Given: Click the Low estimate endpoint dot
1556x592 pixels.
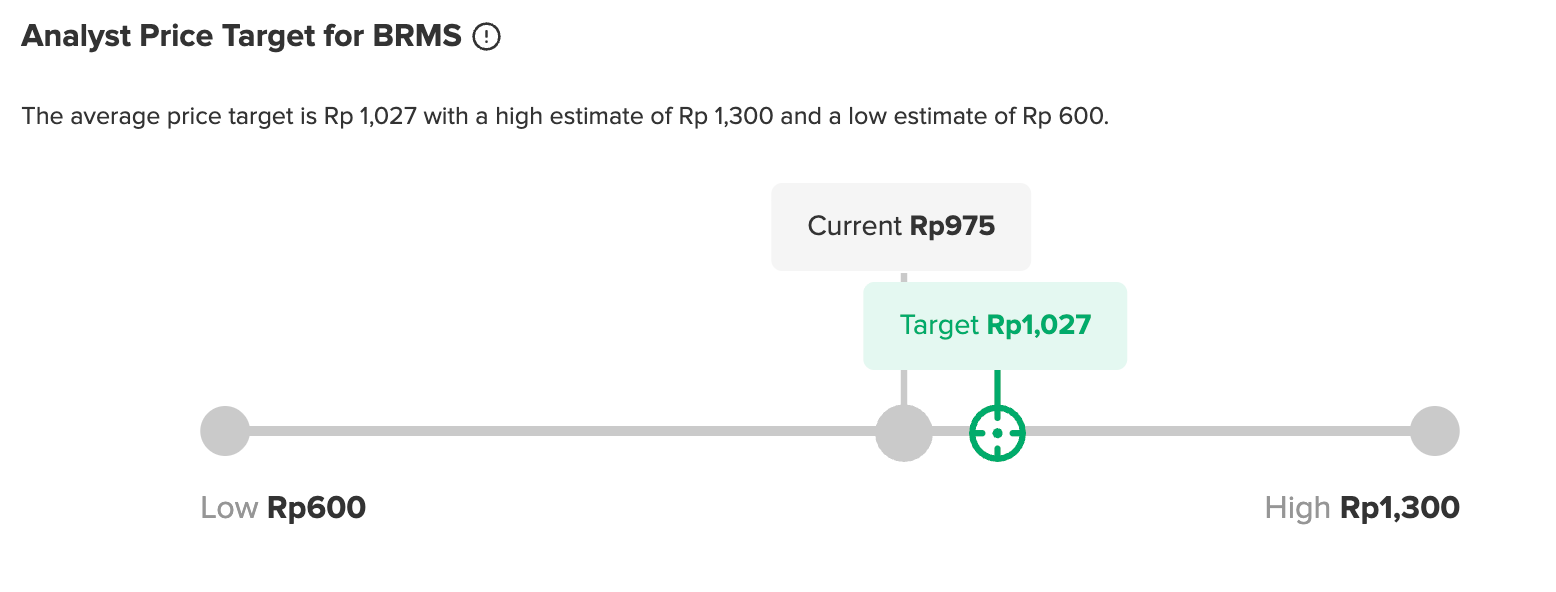Looking at the screenshot, I should [225, 431].
